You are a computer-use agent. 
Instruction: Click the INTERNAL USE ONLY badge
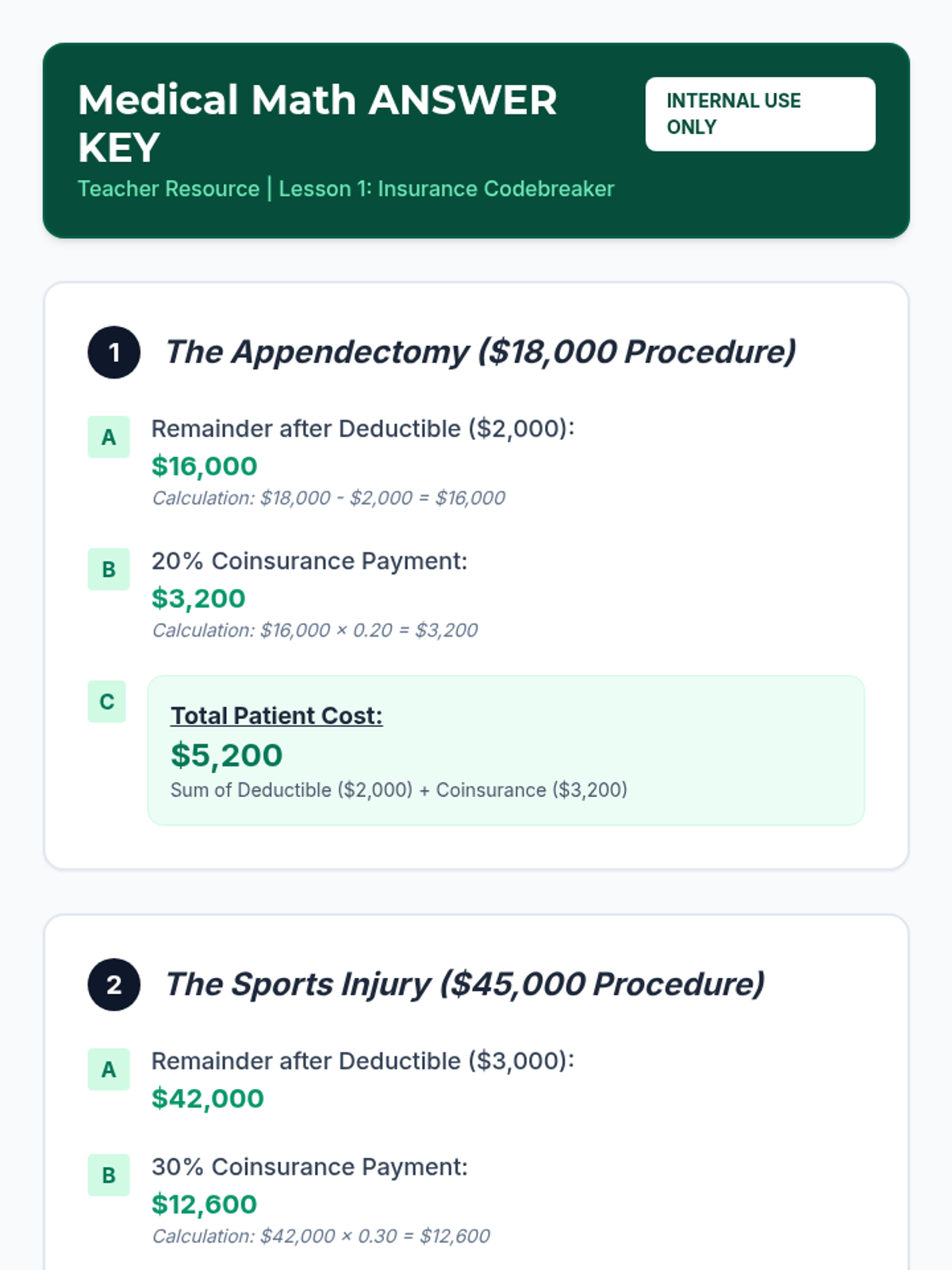(760, 114)
